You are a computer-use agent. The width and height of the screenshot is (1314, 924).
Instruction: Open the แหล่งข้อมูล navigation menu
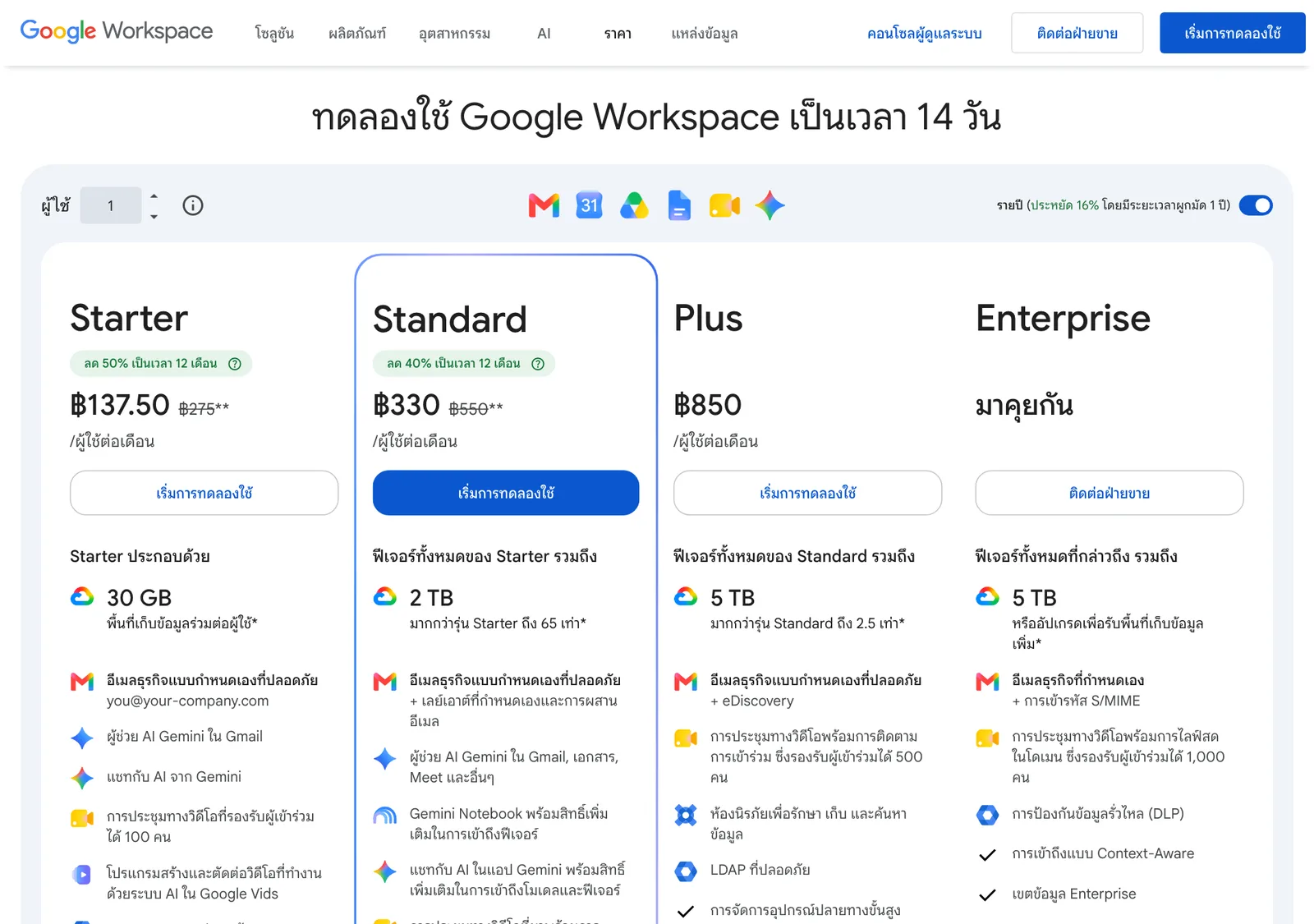coord(705,34)
